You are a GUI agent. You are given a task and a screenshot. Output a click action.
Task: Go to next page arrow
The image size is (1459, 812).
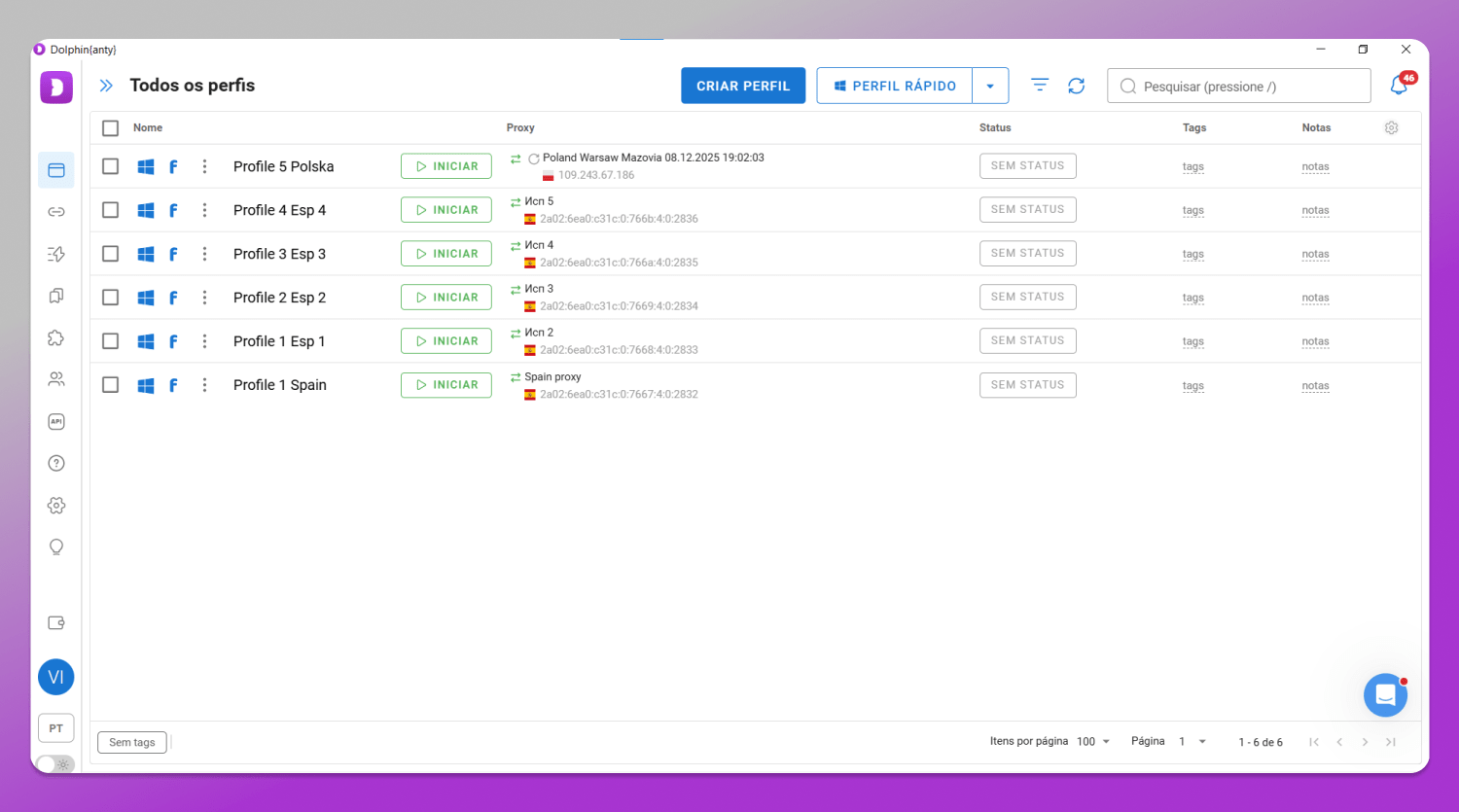click(1365, 742)
